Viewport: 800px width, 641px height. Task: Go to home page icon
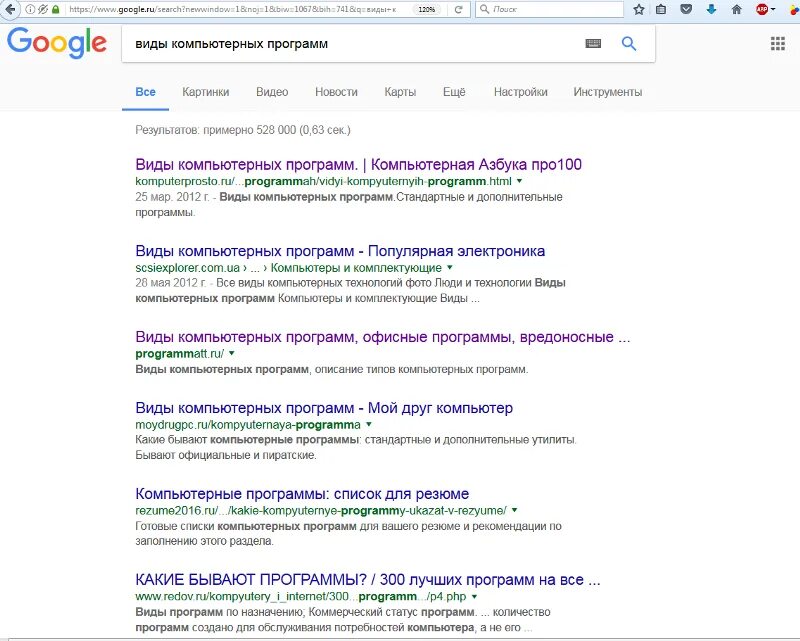[736, 9]
